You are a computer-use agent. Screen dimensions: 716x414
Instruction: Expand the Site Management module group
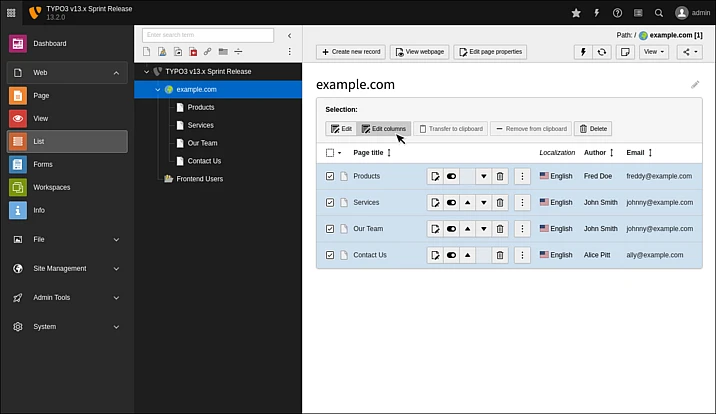click(116, 268)
